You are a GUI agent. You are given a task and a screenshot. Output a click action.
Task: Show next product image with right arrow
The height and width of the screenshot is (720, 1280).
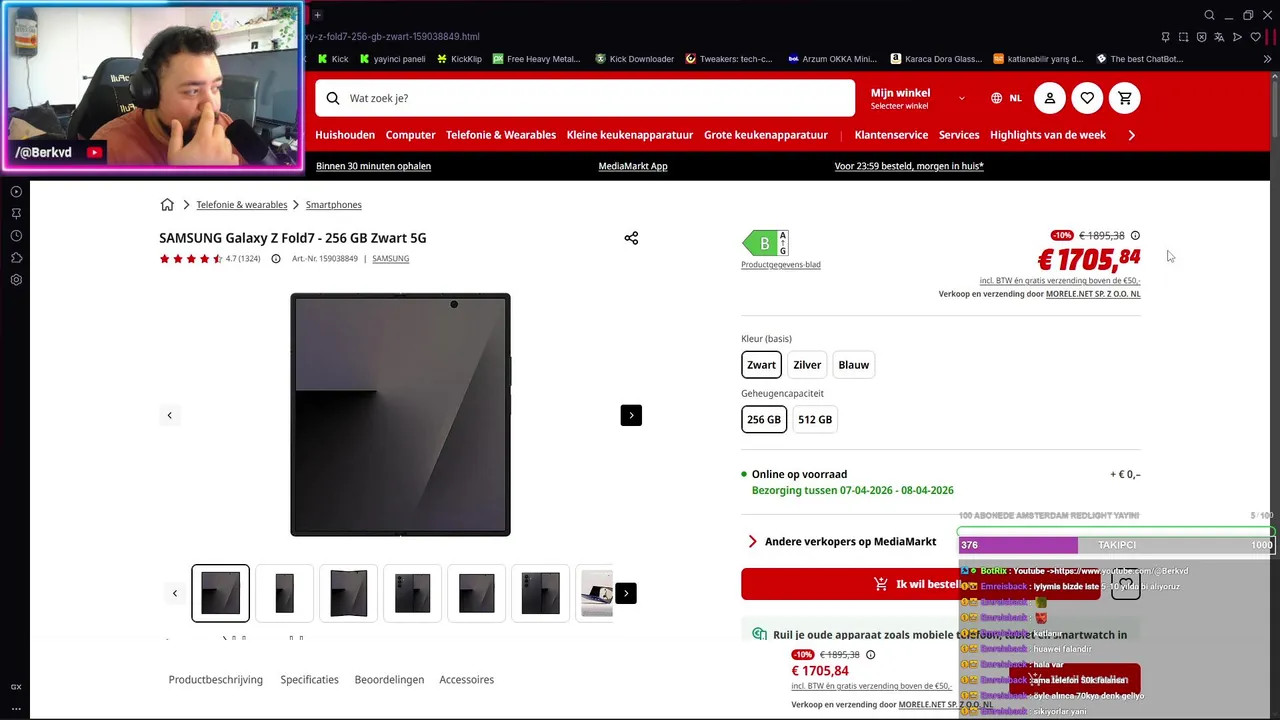pos(631,415)
